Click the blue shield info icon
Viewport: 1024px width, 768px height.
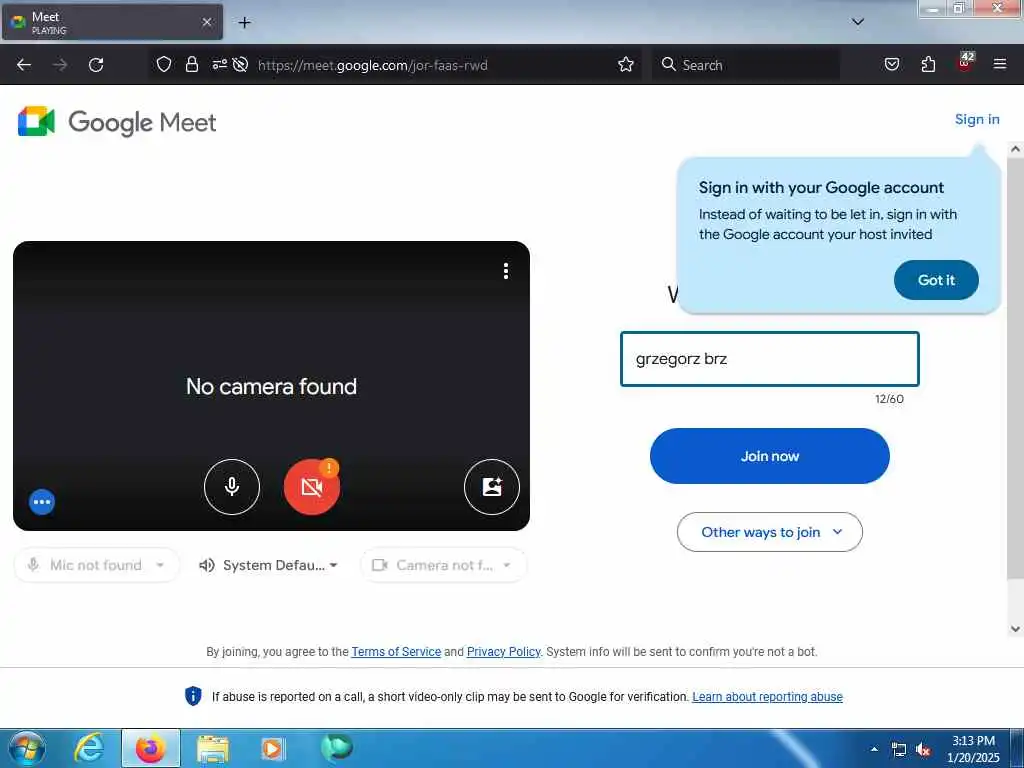[193, 696]
